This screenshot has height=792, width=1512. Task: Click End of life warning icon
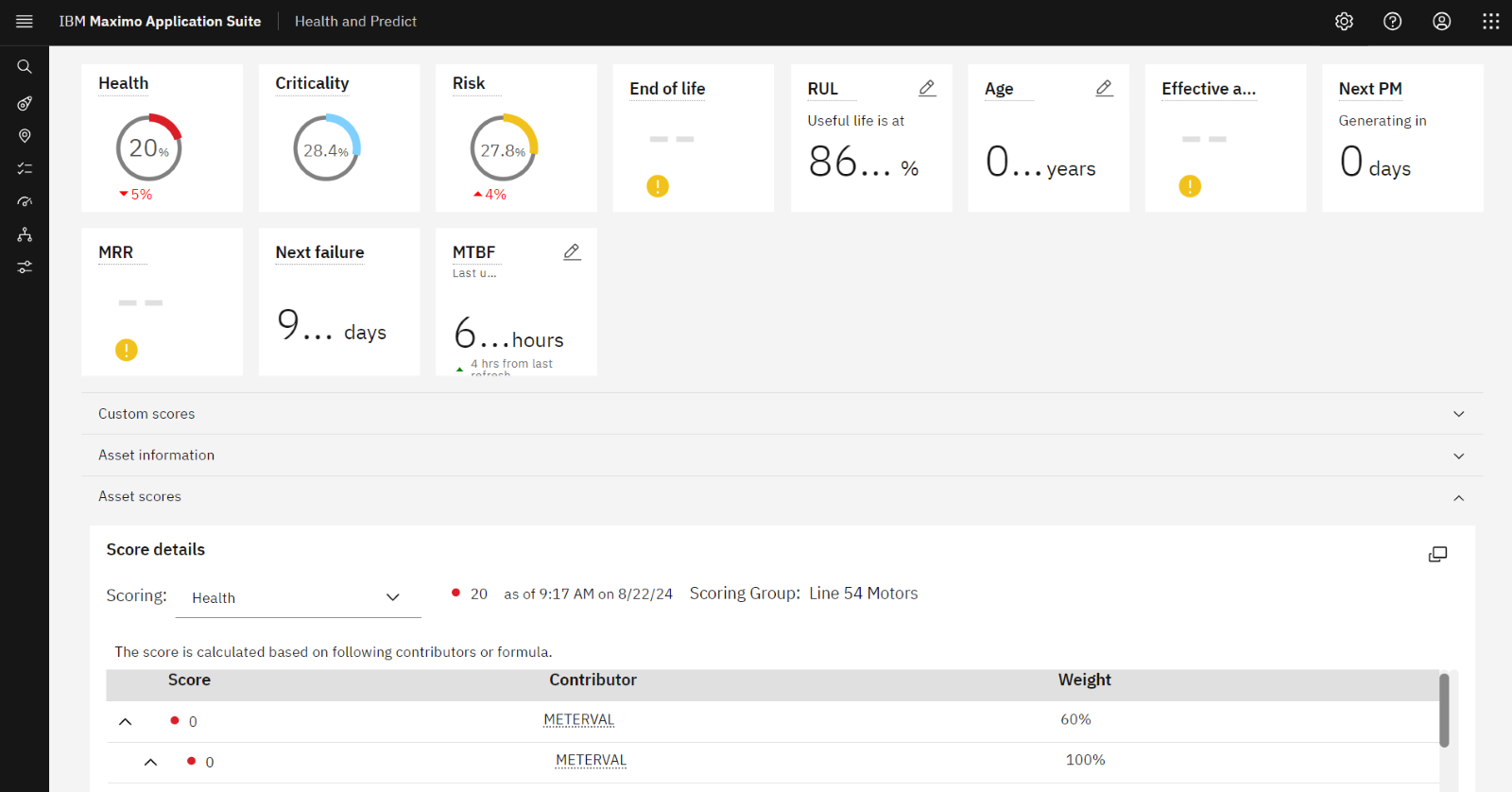(658, 186)
